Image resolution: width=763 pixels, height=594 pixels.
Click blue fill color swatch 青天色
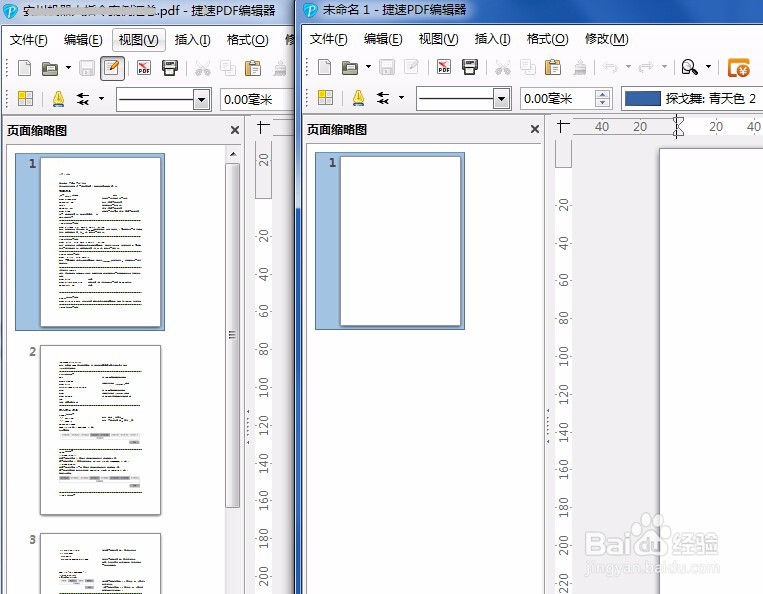642,99
